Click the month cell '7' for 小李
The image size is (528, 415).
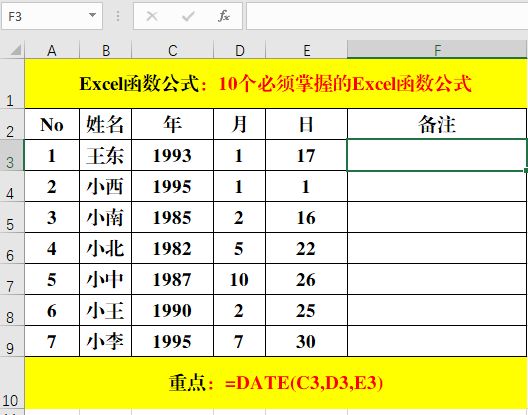[x=239, y=341]
